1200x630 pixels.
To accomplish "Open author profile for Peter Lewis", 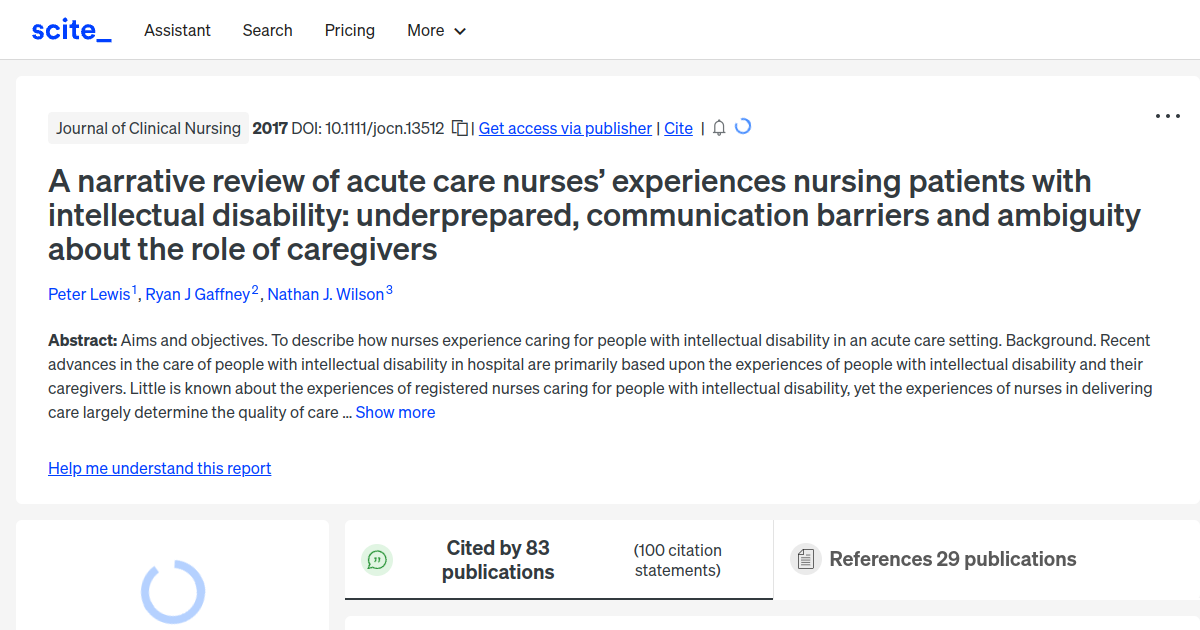I will [x=87, y=294].
